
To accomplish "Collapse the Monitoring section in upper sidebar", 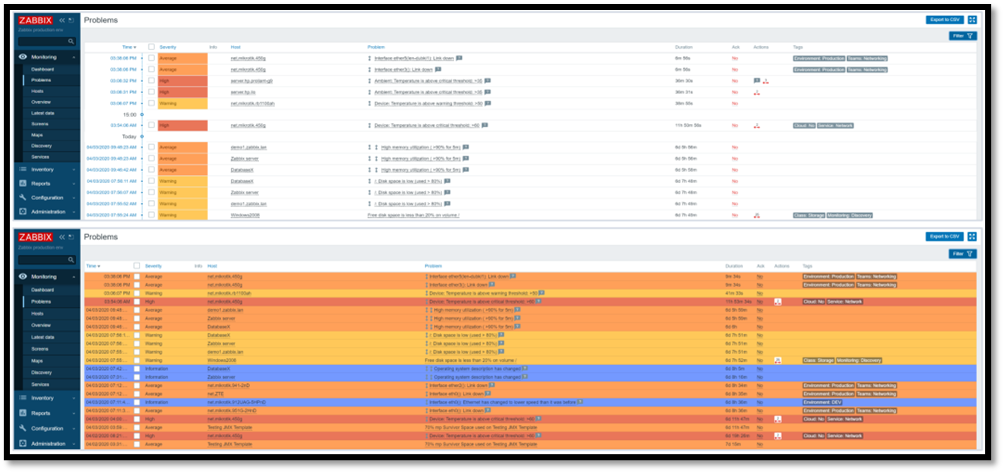I will point(72,57).
